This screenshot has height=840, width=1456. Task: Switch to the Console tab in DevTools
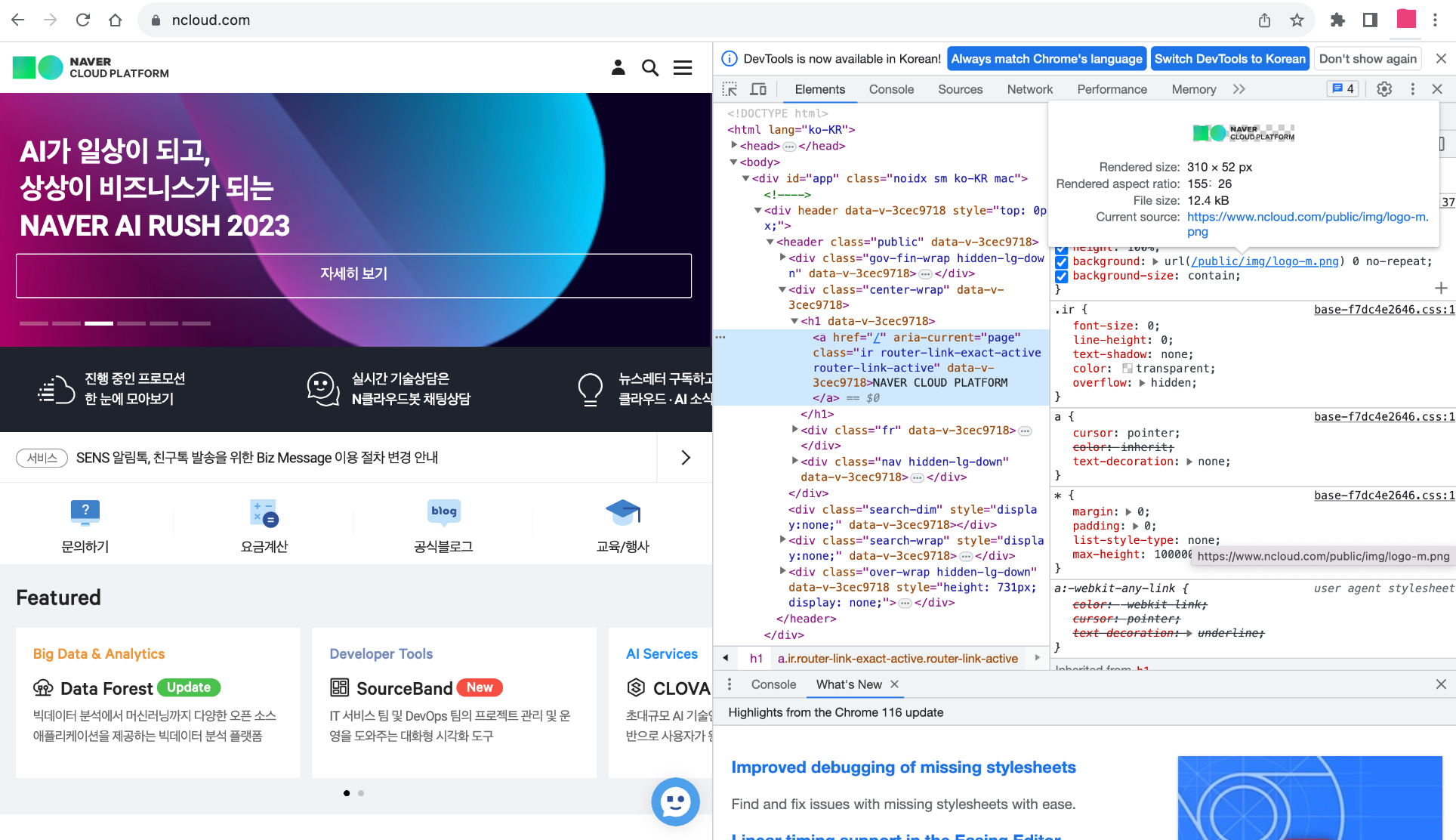click(891, 89)
